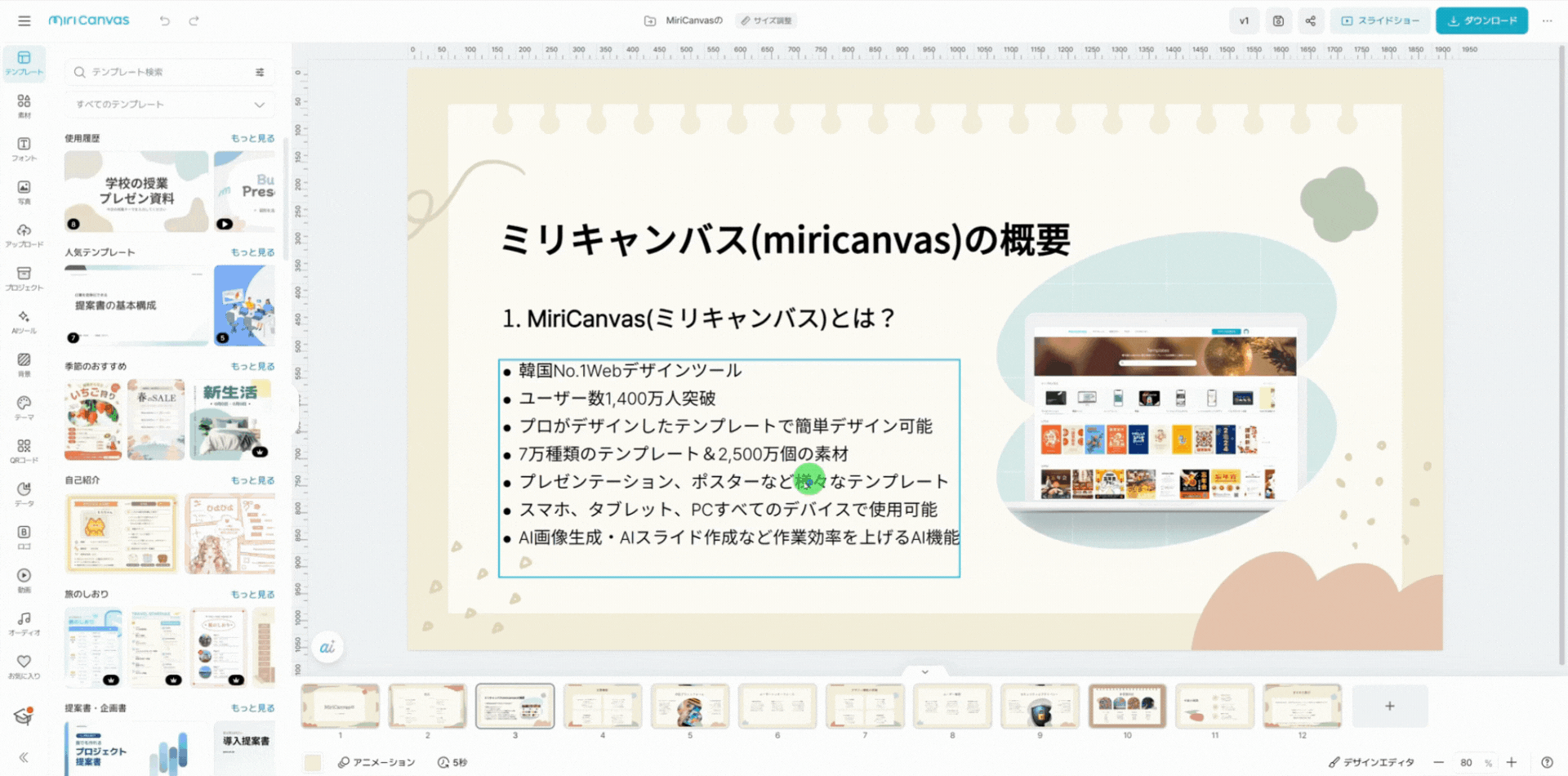The height and width of the screenshot is (776, 1568).
Task: Select slide thumbnail 1
Action: [340, 706]
